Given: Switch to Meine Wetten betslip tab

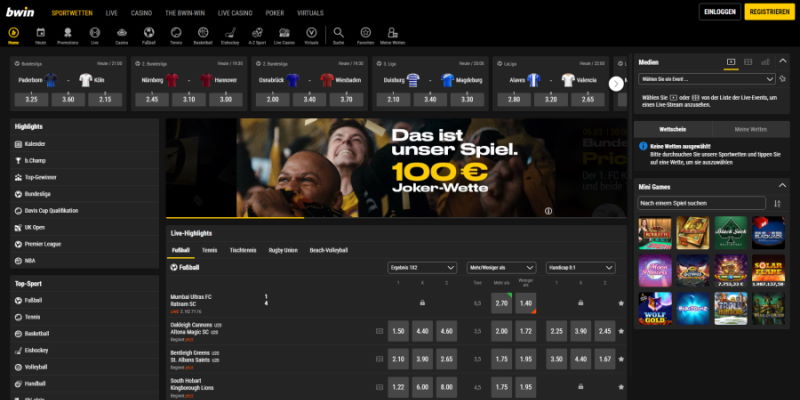Looking at the screenshot, I should click(751, 129).
